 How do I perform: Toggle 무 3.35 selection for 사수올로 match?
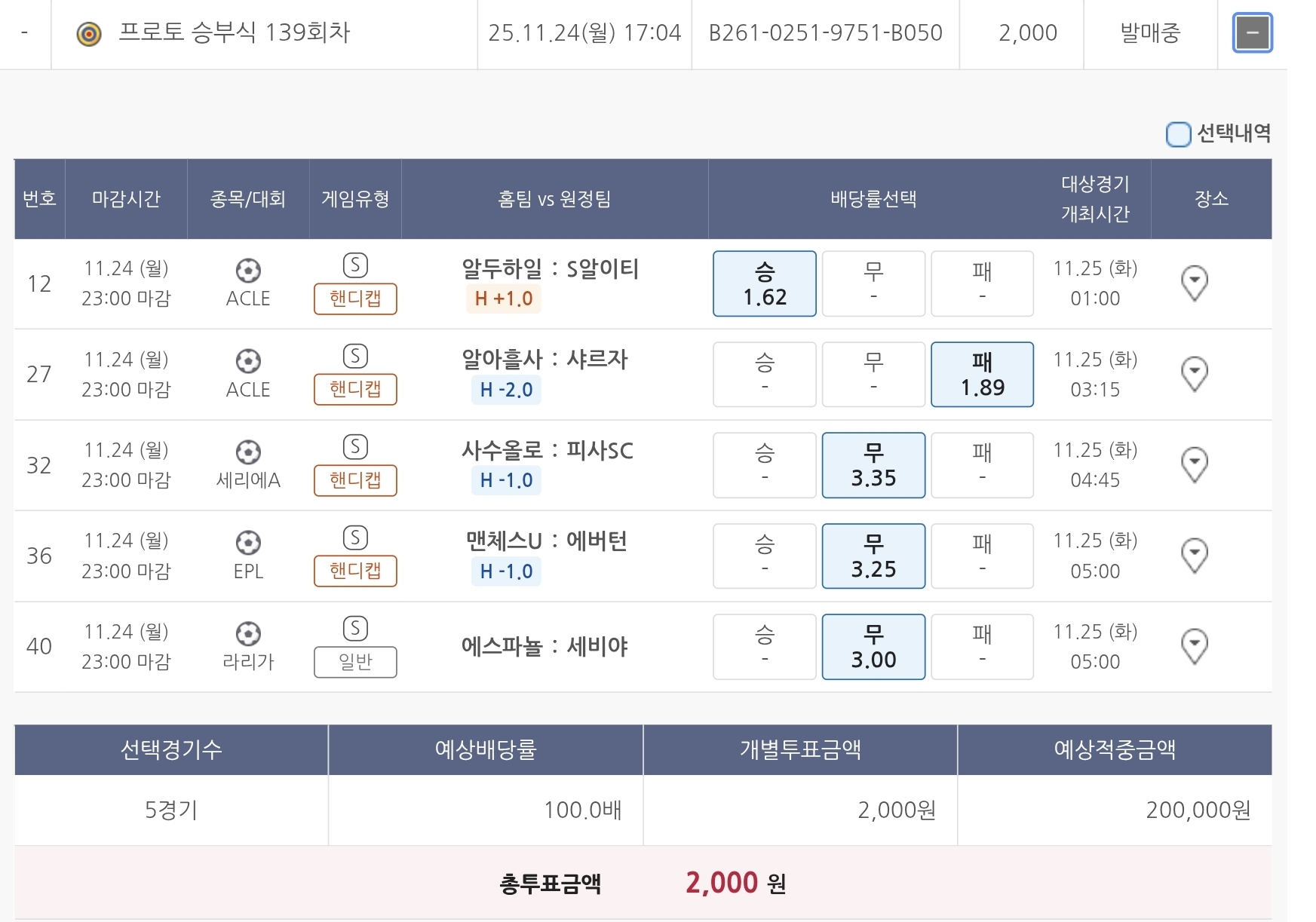873,465
